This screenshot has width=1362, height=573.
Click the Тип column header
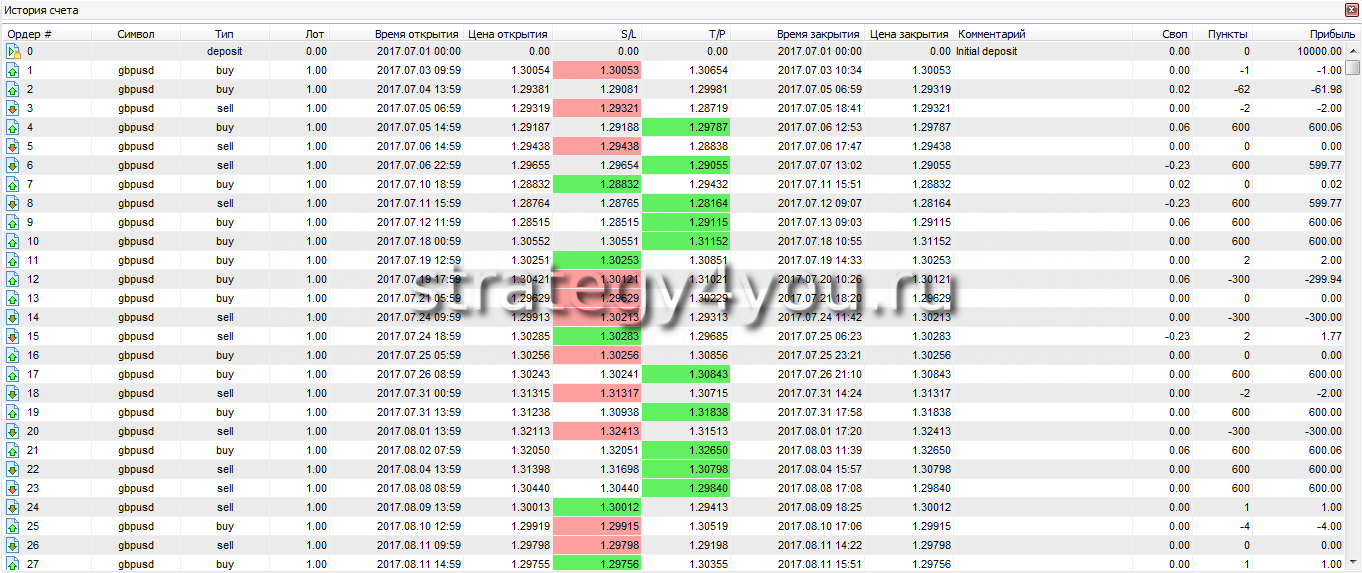click(224, 34)
